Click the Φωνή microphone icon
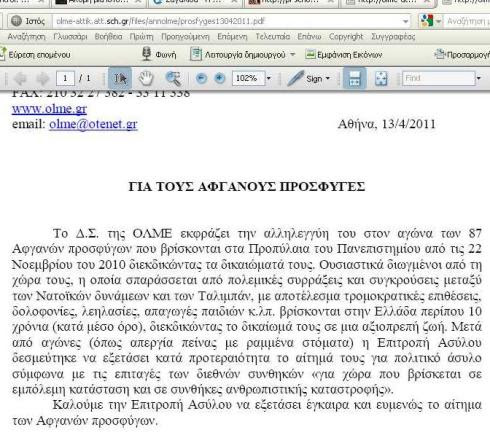 coord(146,54)
